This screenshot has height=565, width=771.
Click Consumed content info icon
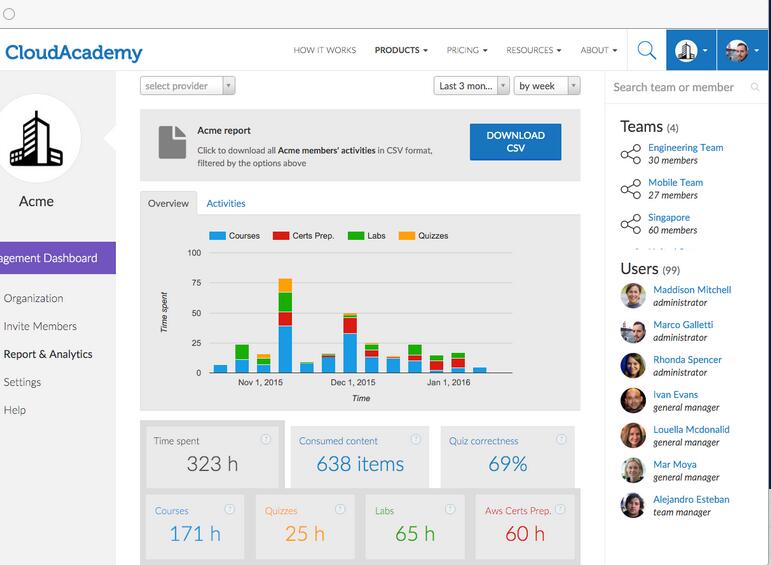click(415, 439)
